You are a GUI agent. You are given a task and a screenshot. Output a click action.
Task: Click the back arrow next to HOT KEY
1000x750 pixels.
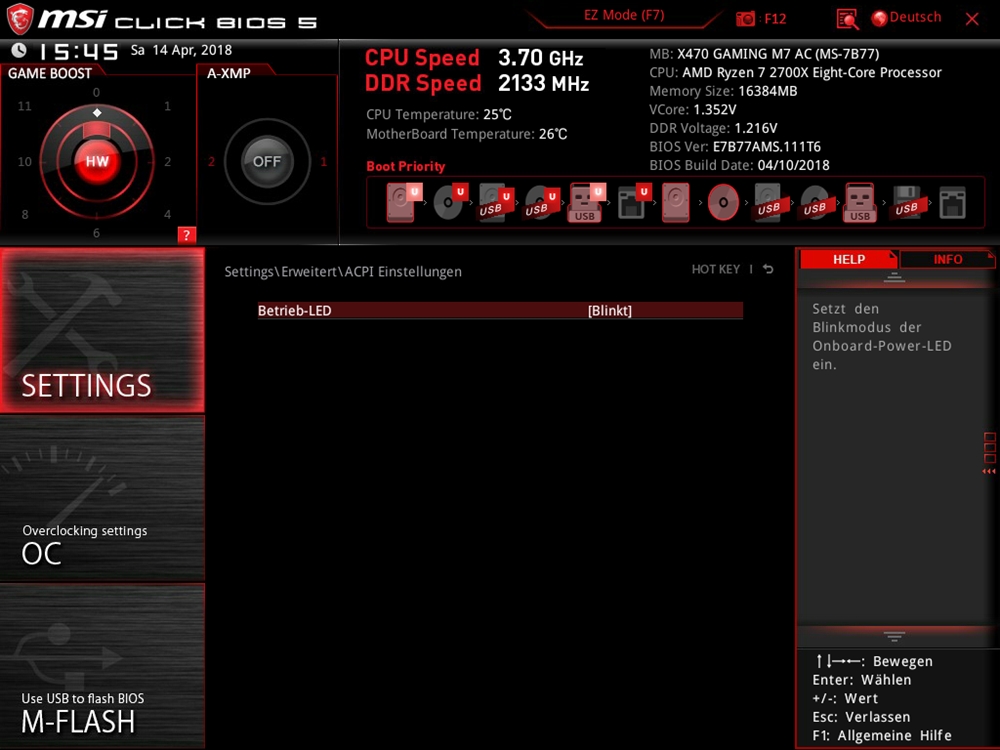coord(768,269)
